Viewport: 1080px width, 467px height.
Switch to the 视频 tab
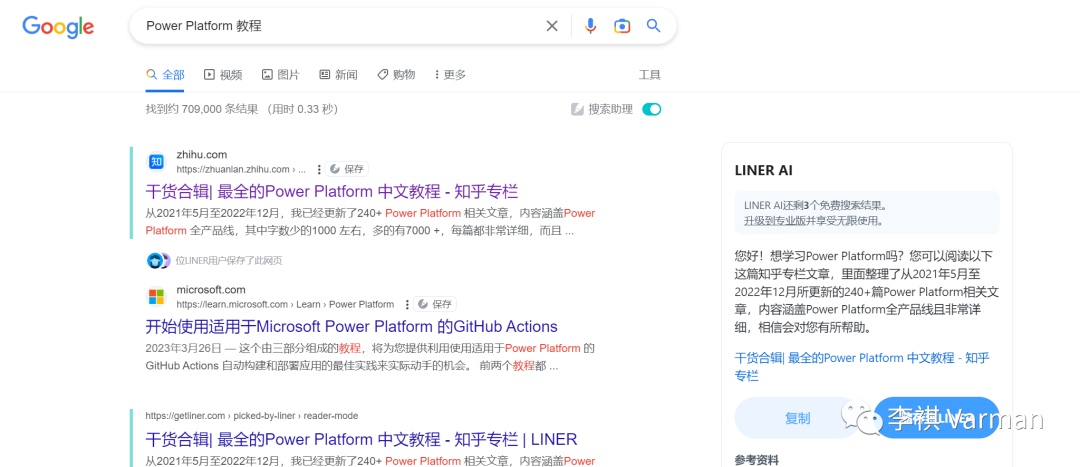point(223,75)
